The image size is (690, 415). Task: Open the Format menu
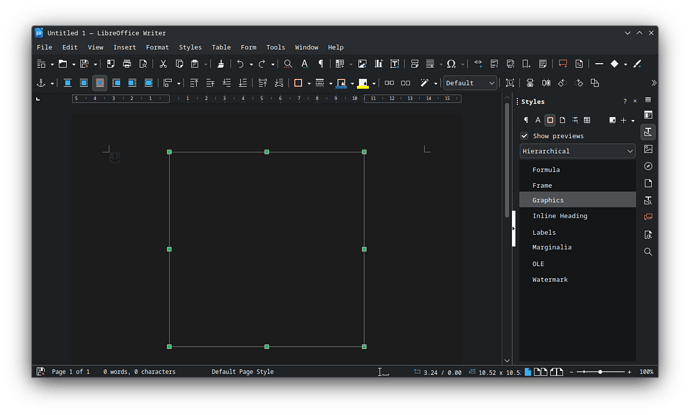pos(157,47)
